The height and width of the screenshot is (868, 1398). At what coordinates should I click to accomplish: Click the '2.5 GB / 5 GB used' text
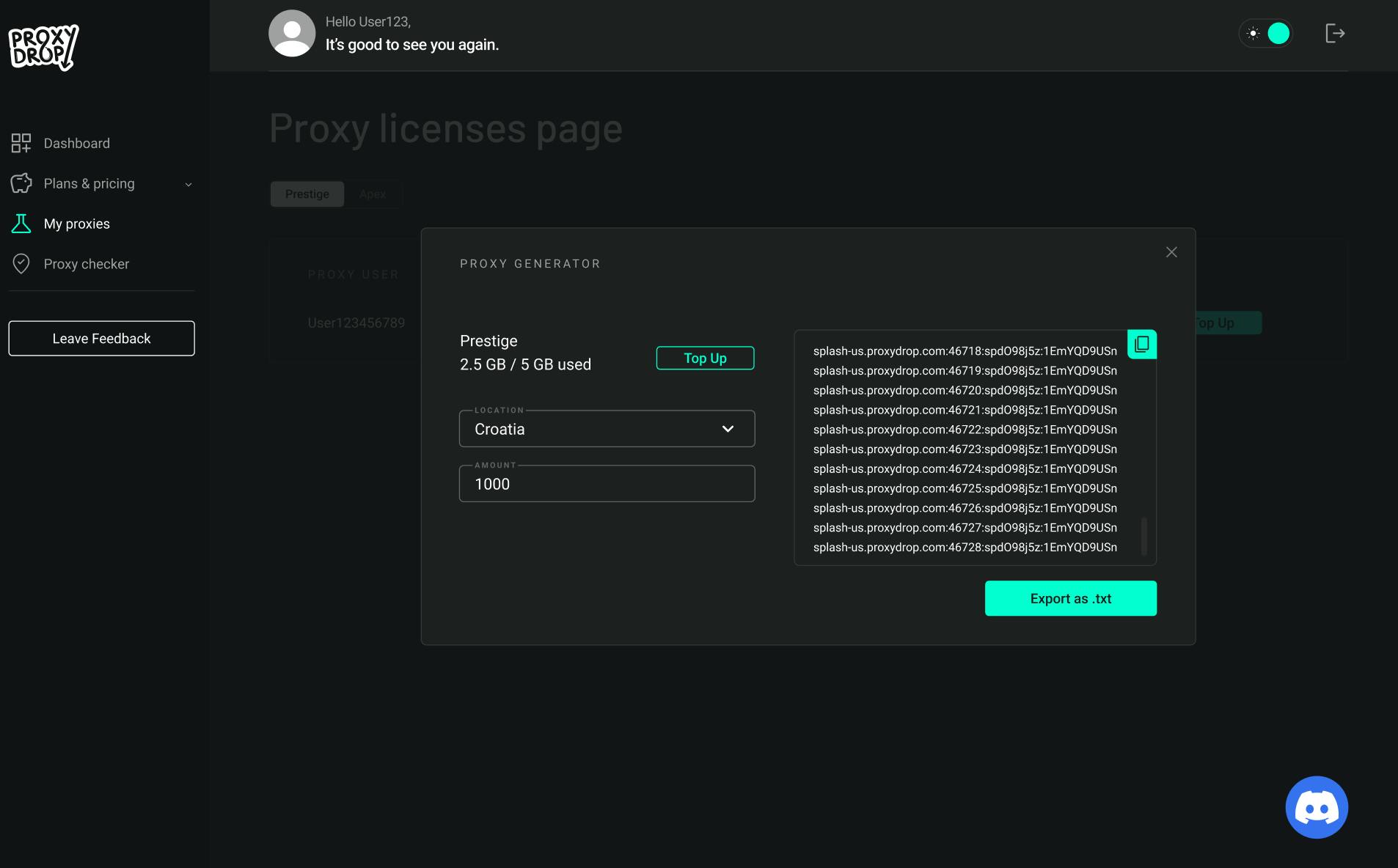[525, 364]
